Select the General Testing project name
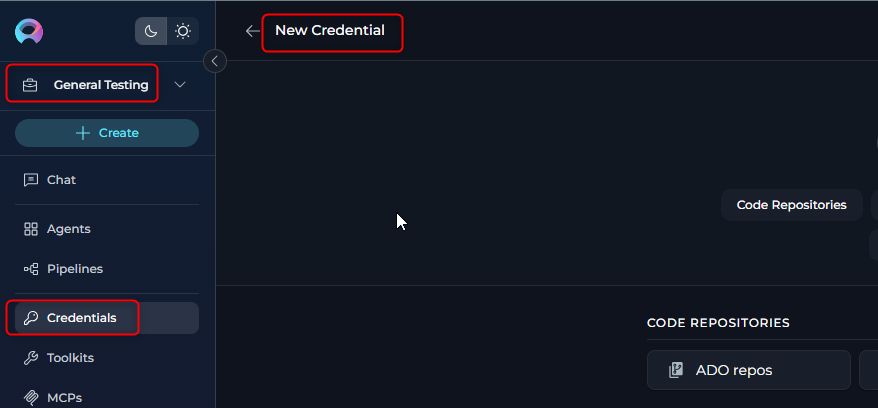The height and width of the screenshot is (408, 878). click(x=101, y=85)
